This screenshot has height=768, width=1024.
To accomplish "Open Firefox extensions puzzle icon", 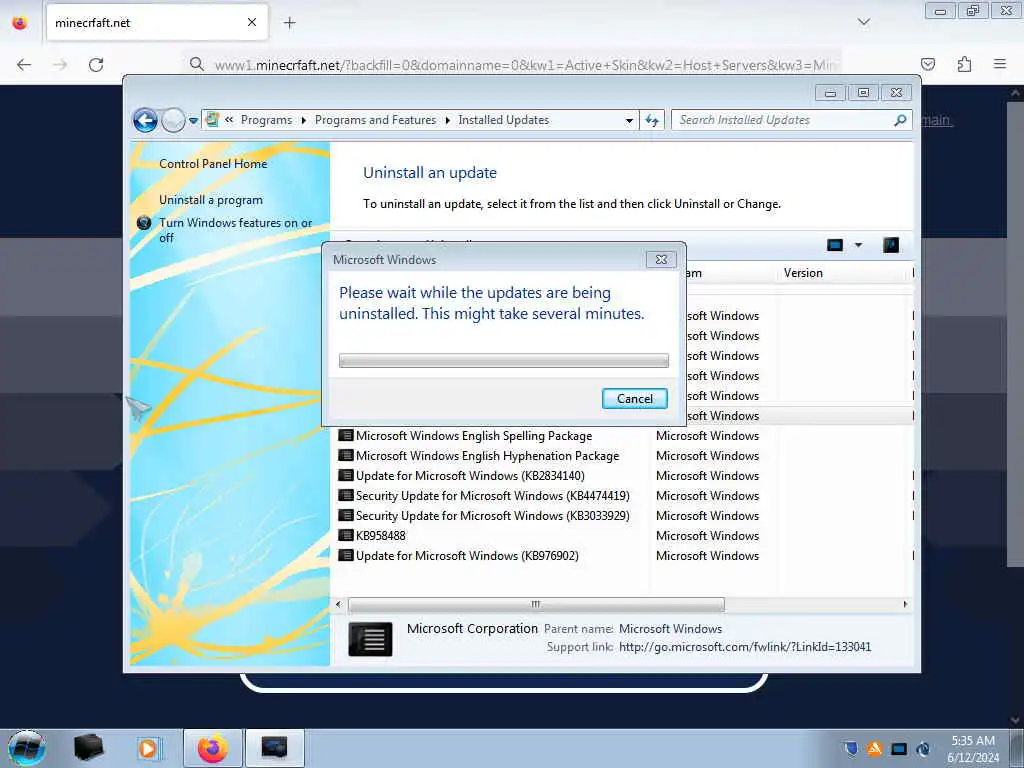I will [x=964, y=64].
